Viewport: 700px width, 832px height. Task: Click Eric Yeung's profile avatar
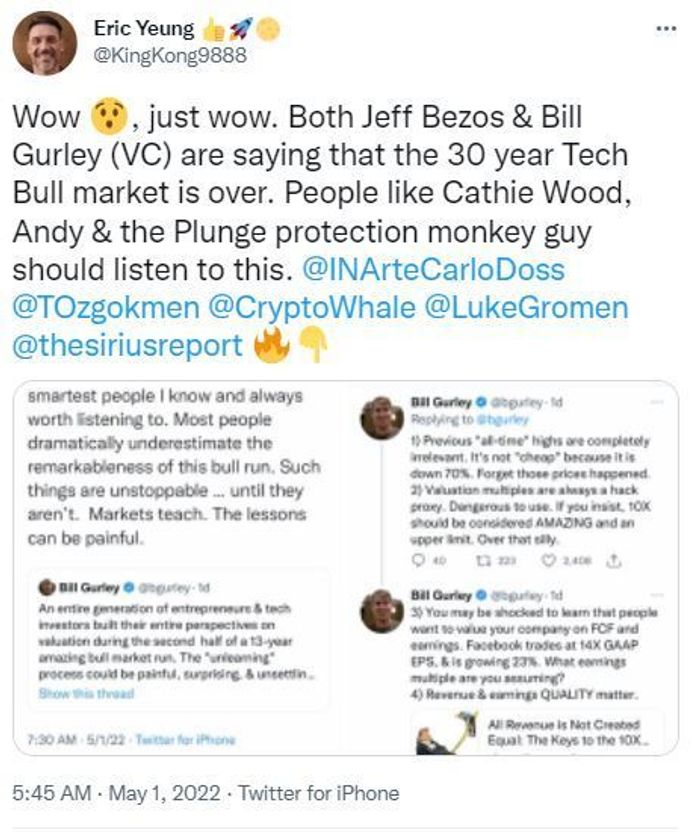(44, 44)
